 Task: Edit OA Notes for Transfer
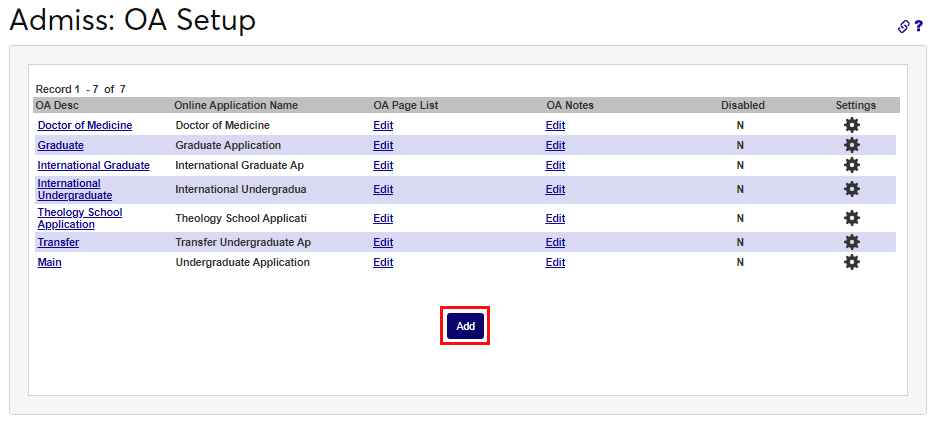pos(555,242)
